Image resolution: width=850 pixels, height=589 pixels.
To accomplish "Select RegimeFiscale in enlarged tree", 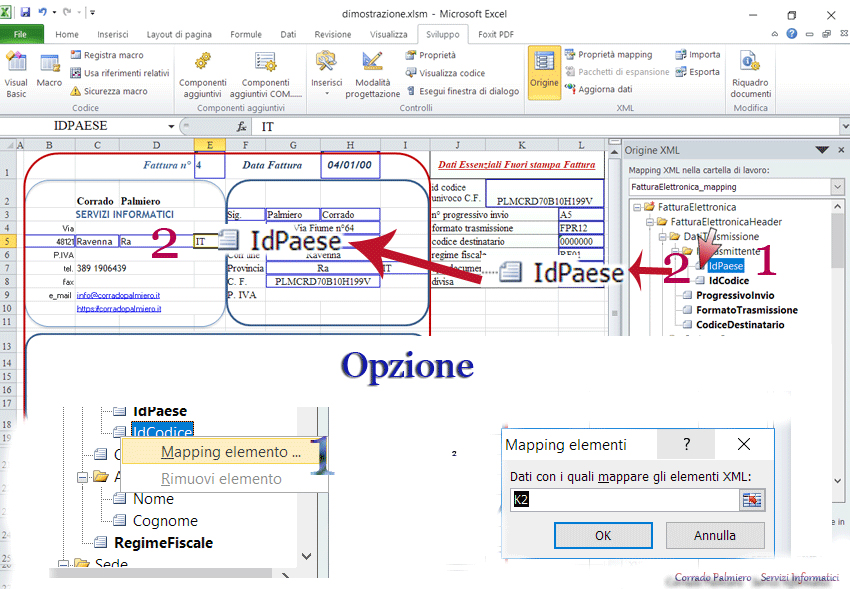I will 163,543.
